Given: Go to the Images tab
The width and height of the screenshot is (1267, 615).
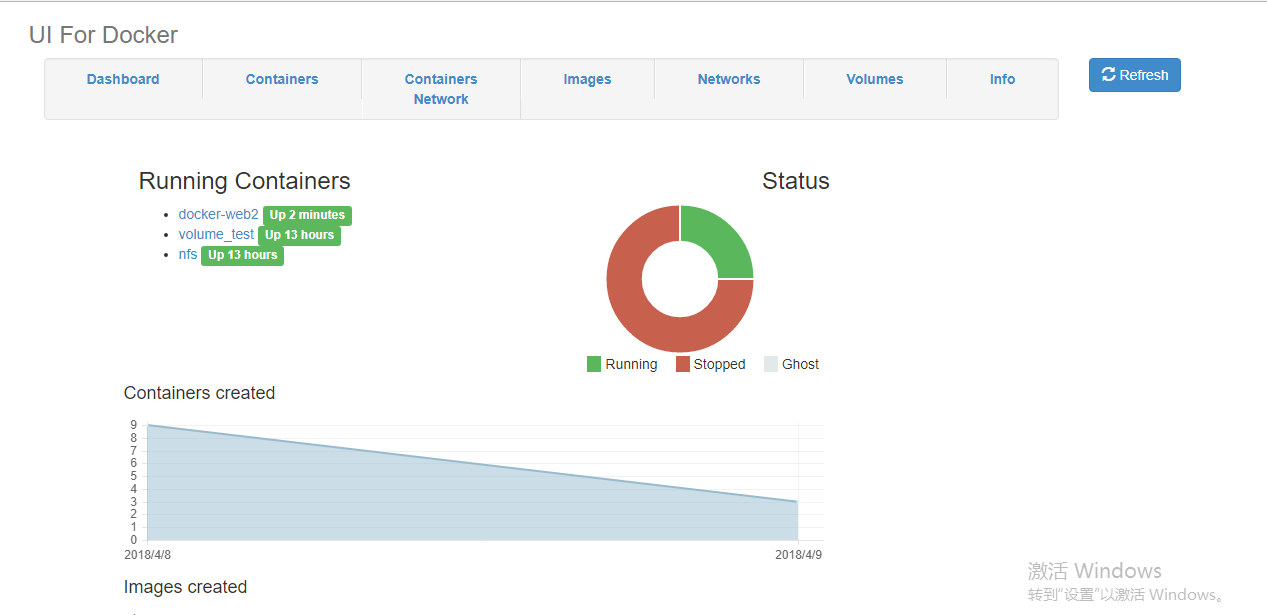Looking at the screenshot, I should pos(587,79).
